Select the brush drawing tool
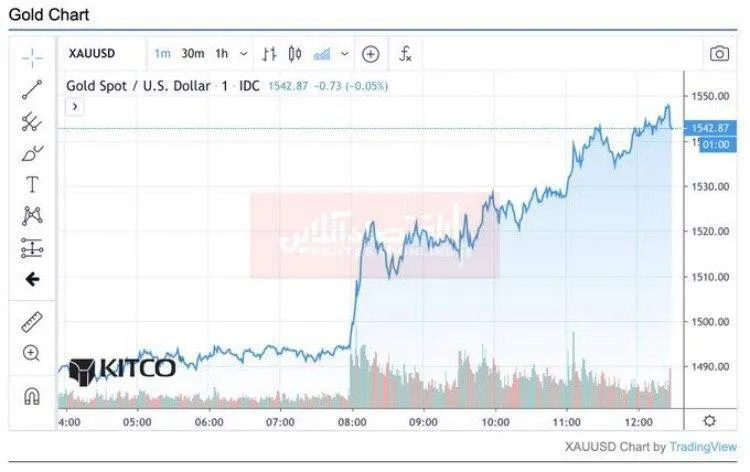The image size is (750, 472). click(32, 154)
